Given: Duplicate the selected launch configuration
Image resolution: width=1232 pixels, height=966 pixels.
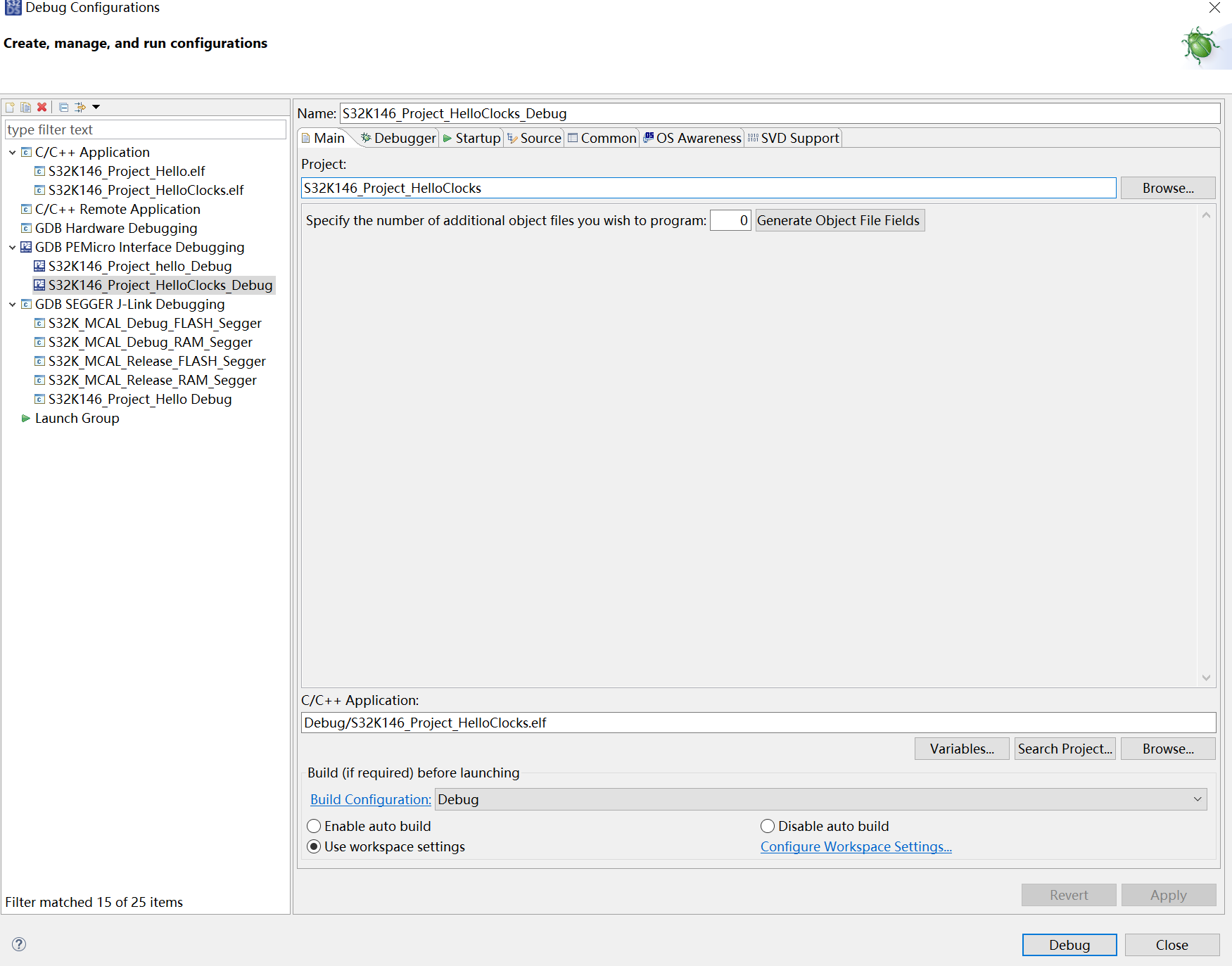Looking at the screenshot, I should 26,107.
